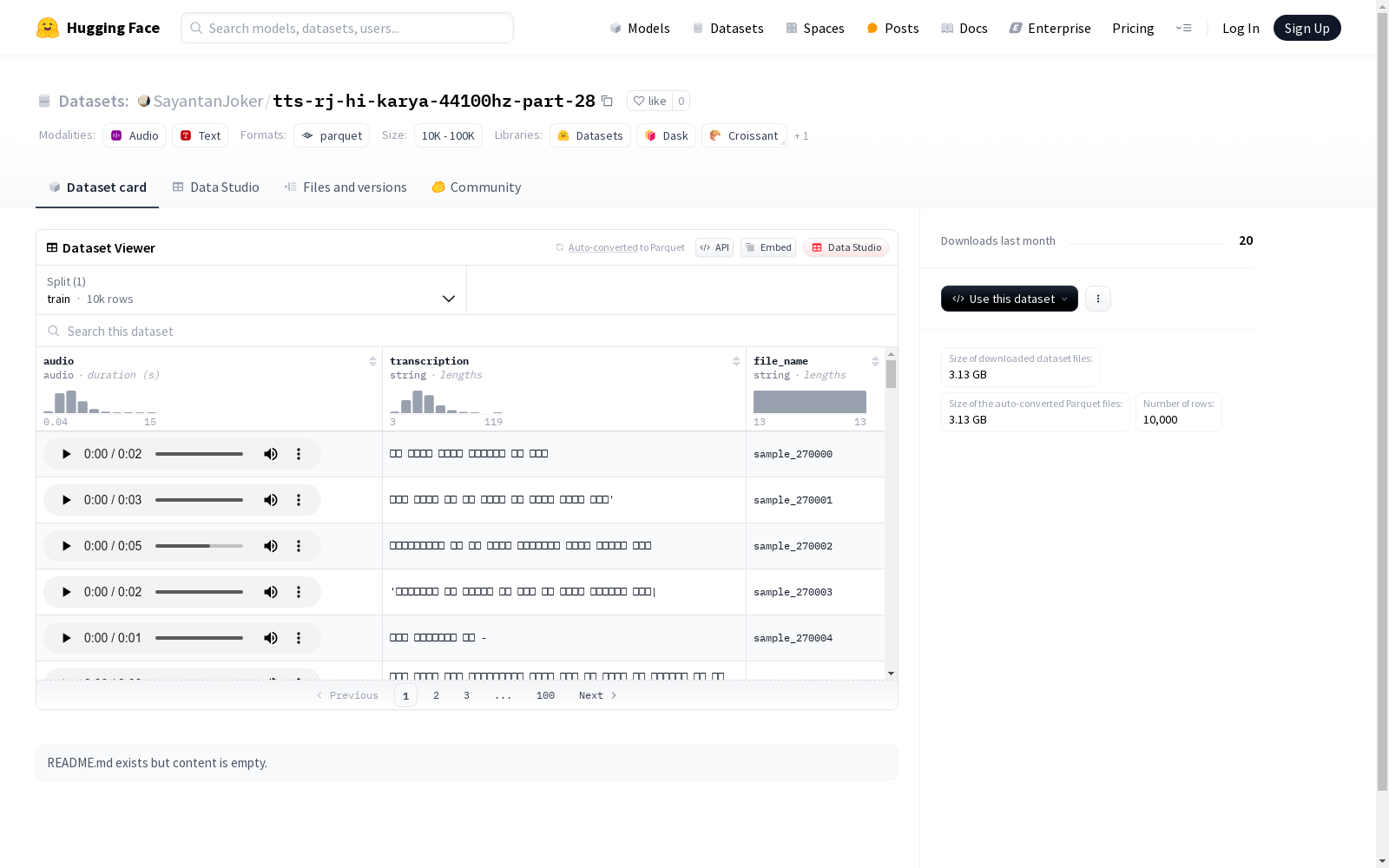This screenshot has height=868, width=1389.
Task: Open audio options menu for sample_270001
Action: tap(299, 500)
